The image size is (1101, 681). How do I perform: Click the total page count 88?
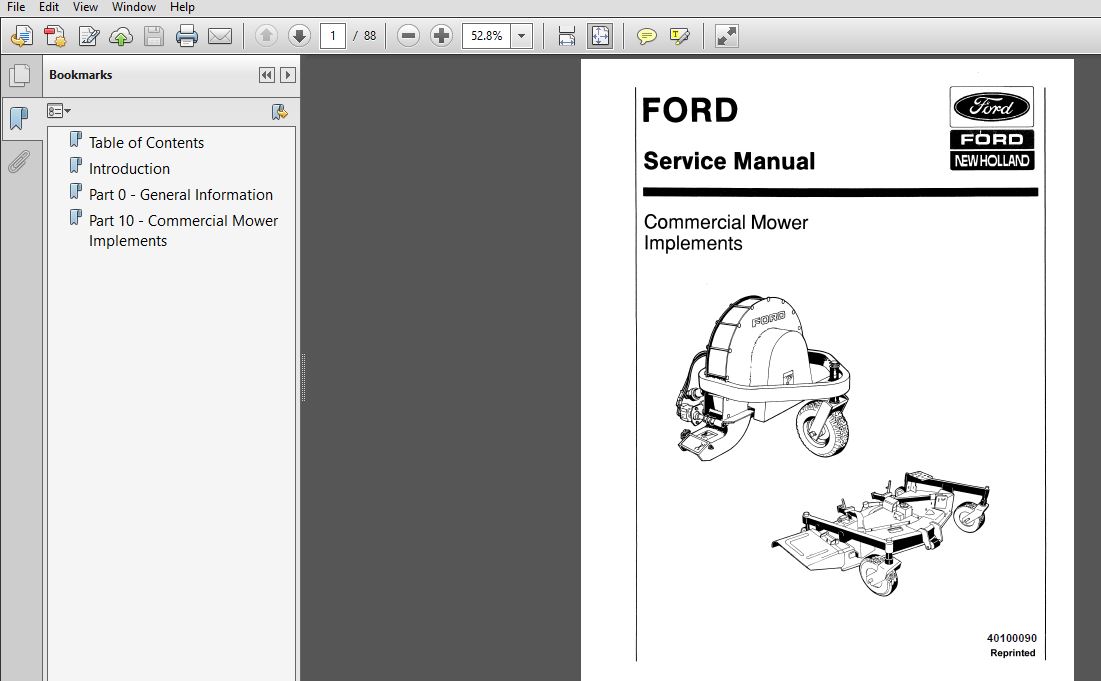coord(370,36)
